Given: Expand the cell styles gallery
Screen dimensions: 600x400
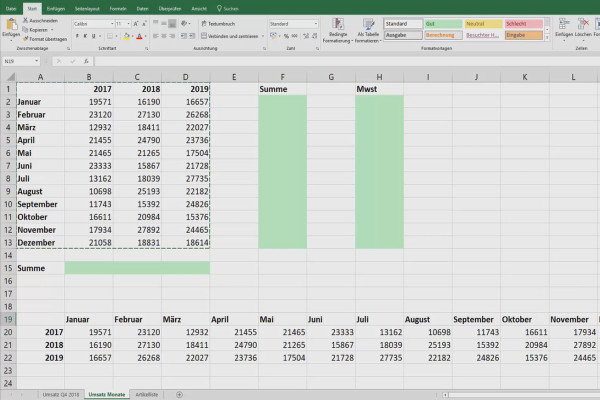Looking at the screenshot, I should click(x=547, y=38).
